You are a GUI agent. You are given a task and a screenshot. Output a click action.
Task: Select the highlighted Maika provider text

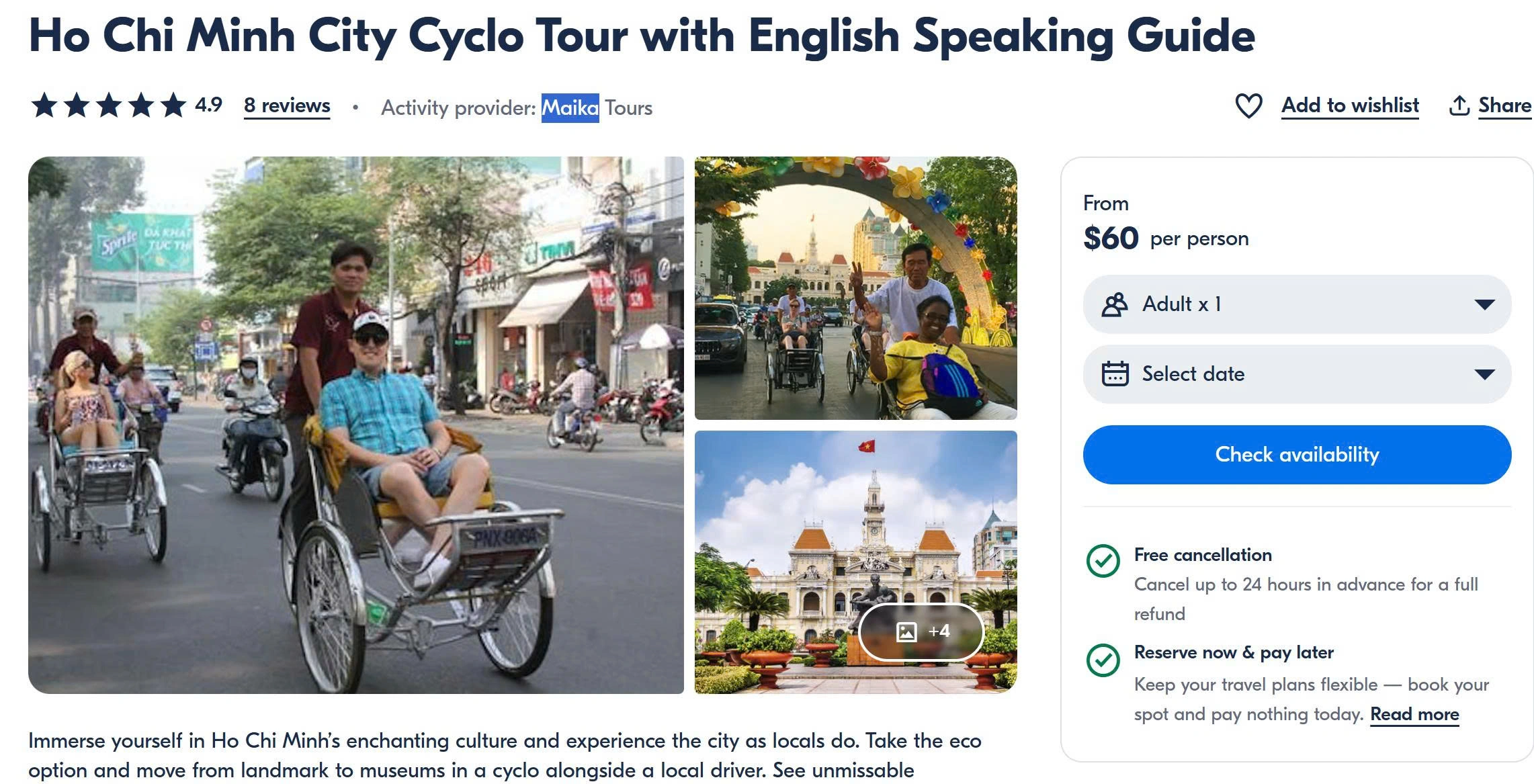(x=566, y=107)
